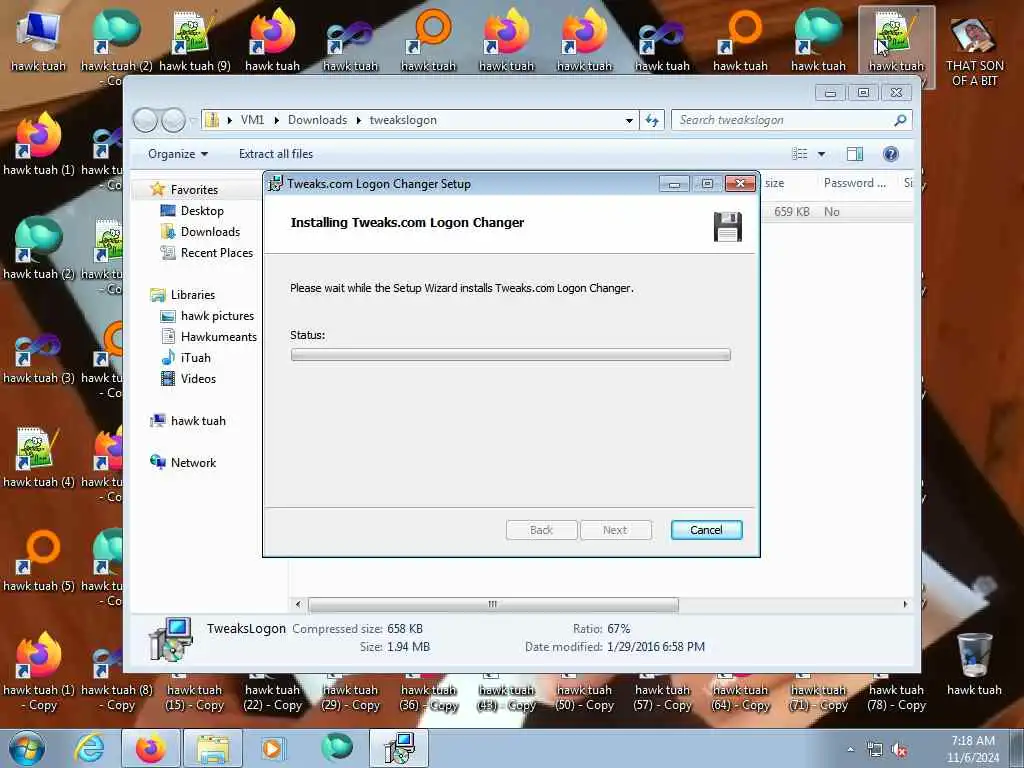Click the green globe taskbar icon
Image resolution: width=1024 pixels, height=768 pixels.
tap(337, 747)
